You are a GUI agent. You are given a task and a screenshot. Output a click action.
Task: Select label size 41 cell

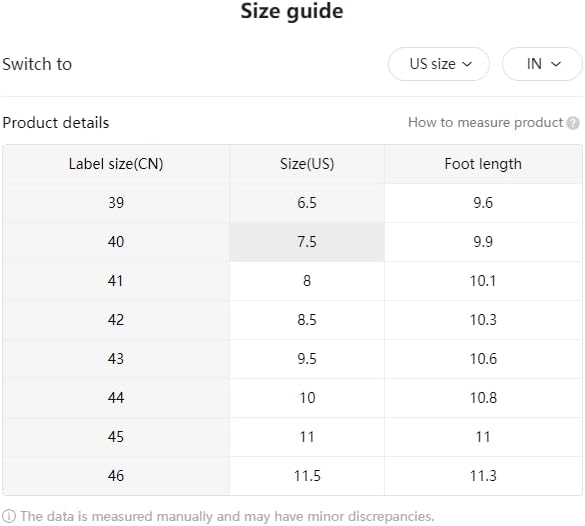116,281
